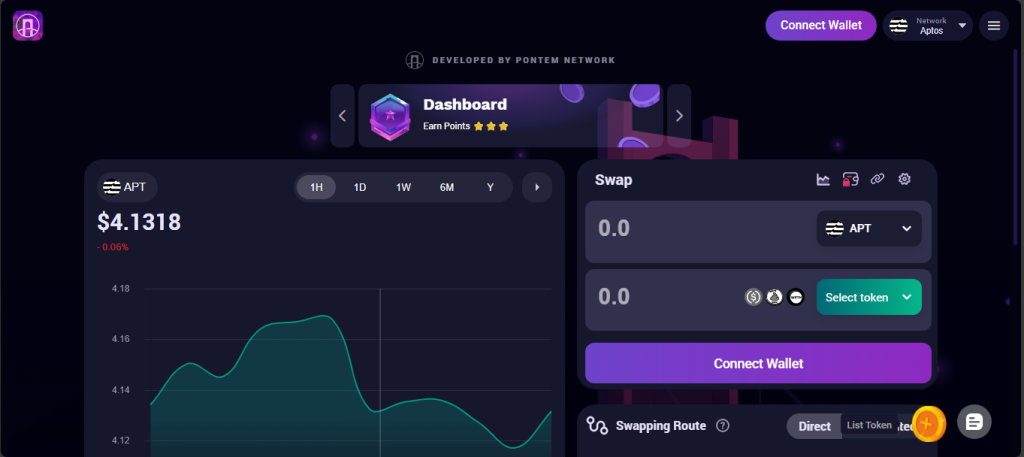Click the red wallet icon in Swap header
The width and height of the screenshot is (1024, 457).
(850, 180)
